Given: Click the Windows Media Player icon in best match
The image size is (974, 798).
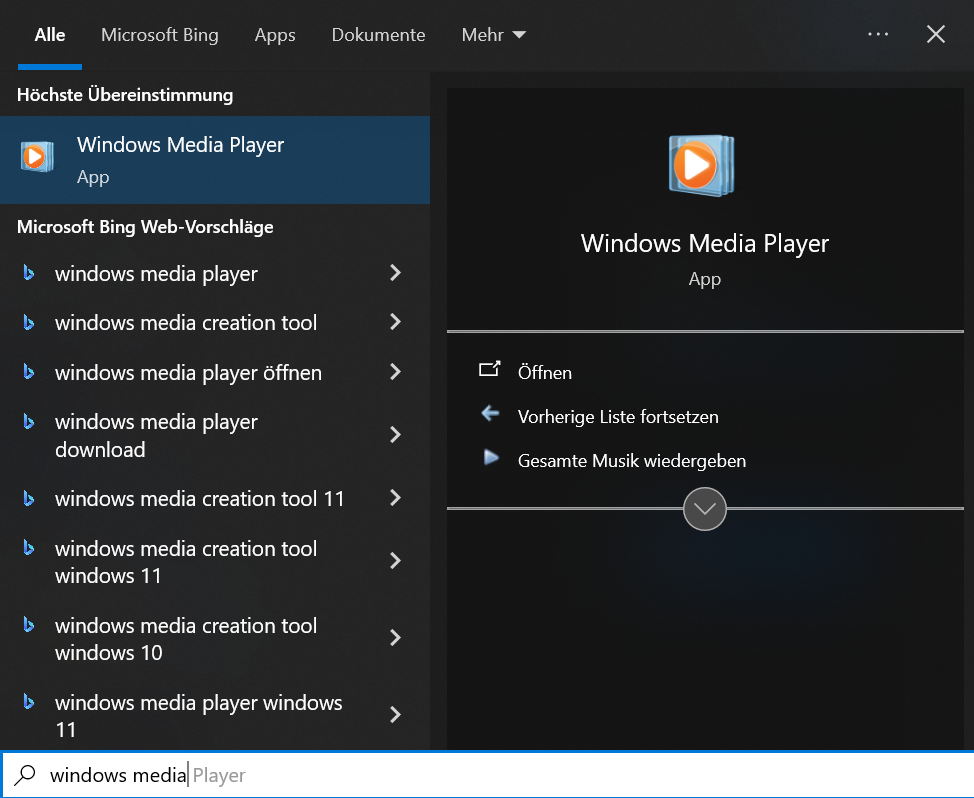Looking at the screenshot, I should [37, 156].
